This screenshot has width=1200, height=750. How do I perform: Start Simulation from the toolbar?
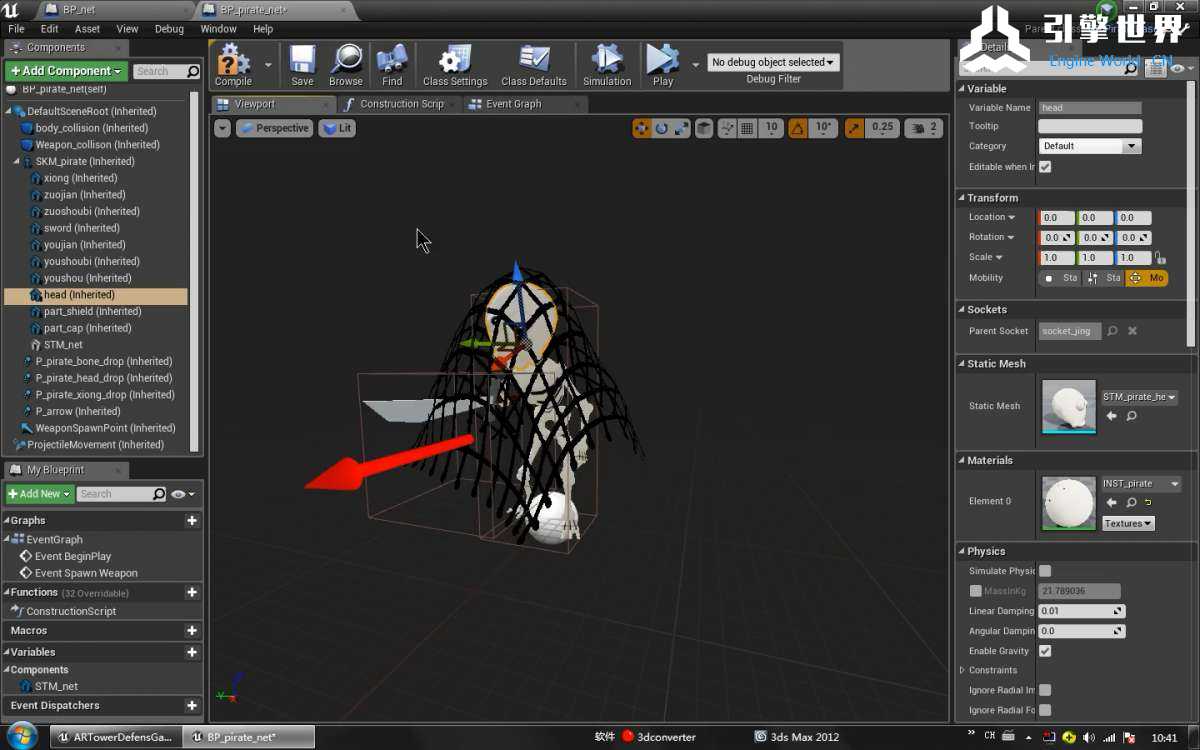[607, 62]
